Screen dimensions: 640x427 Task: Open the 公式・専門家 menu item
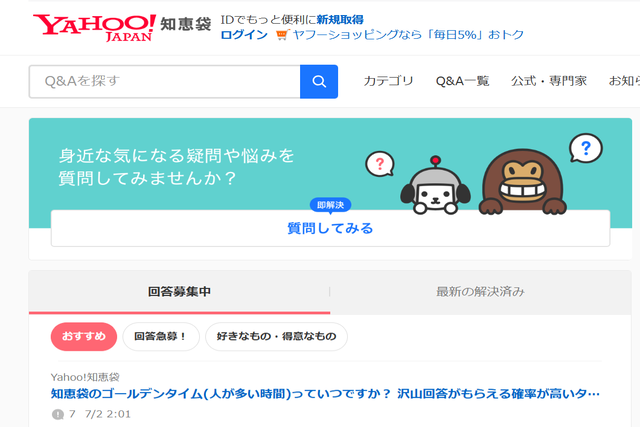(x=548, y=82)
